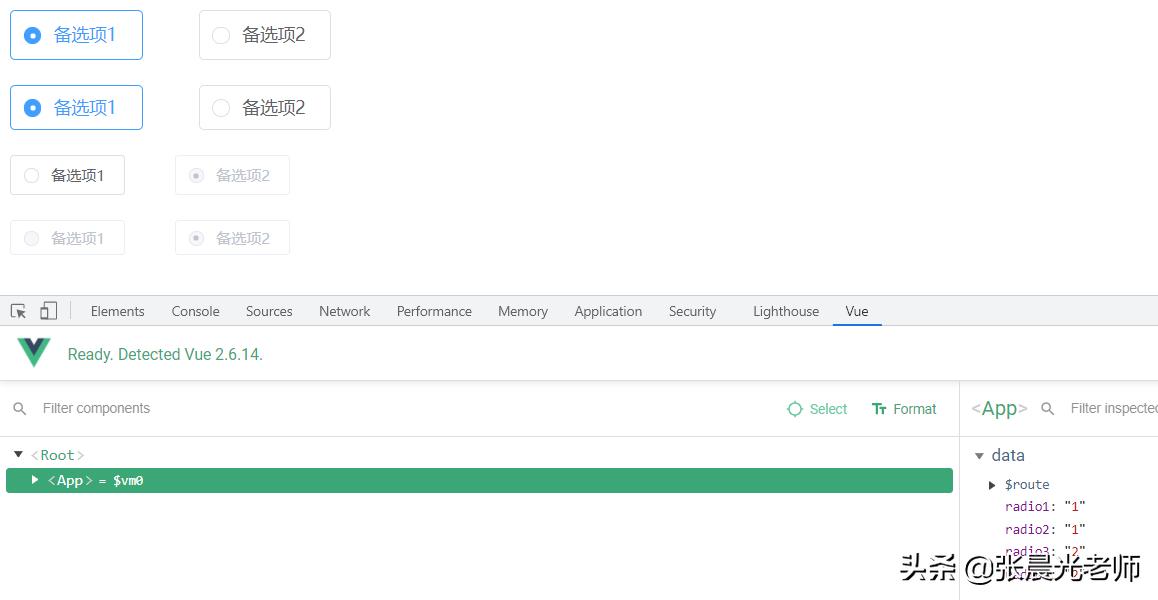
Task: Expand the $route property arrow
Action: pos(993,485)
